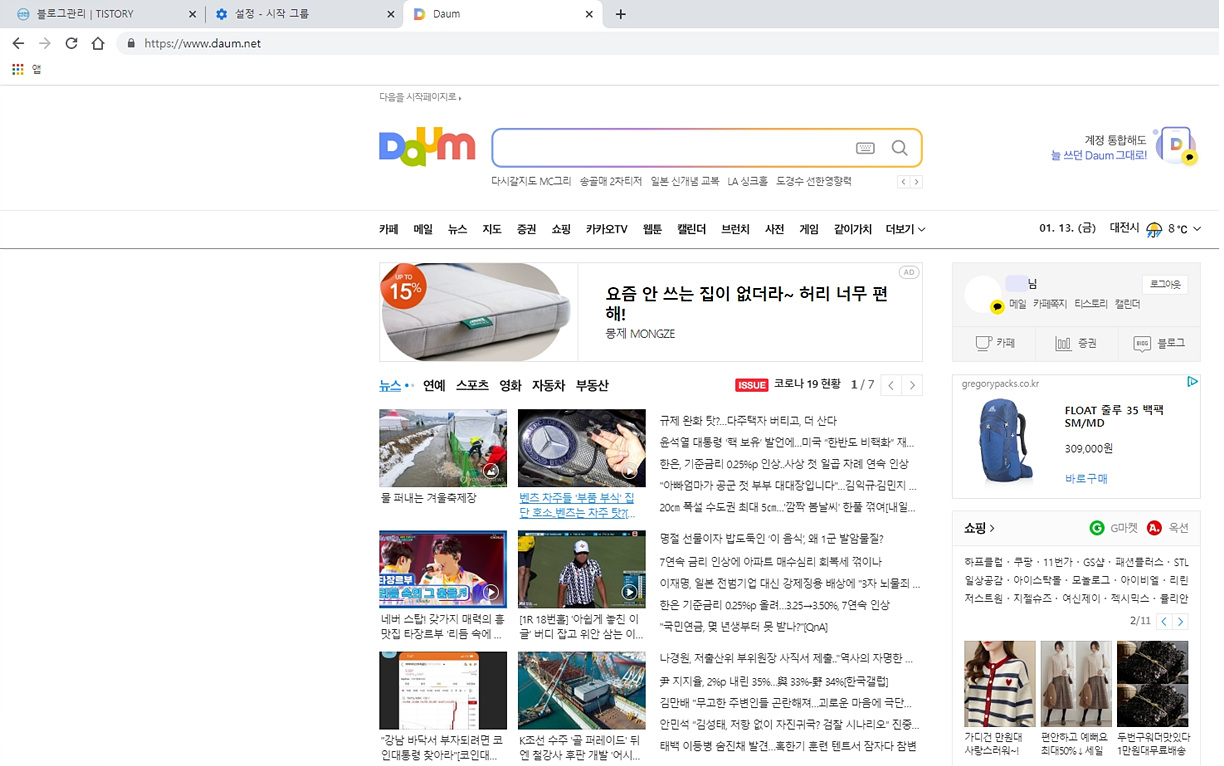Click trending keyword 송골매 2차티저

pos(611,182)
